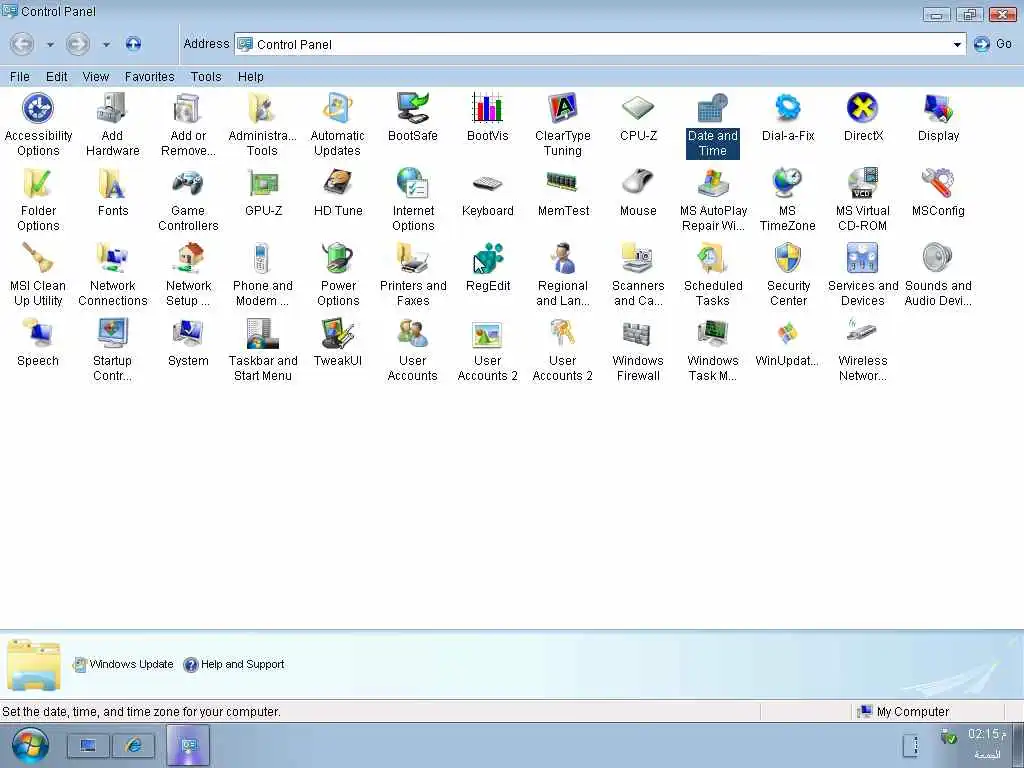1024x768 pixels.
Task: Select Network Connections icon
Action: [x=112, y=259]
